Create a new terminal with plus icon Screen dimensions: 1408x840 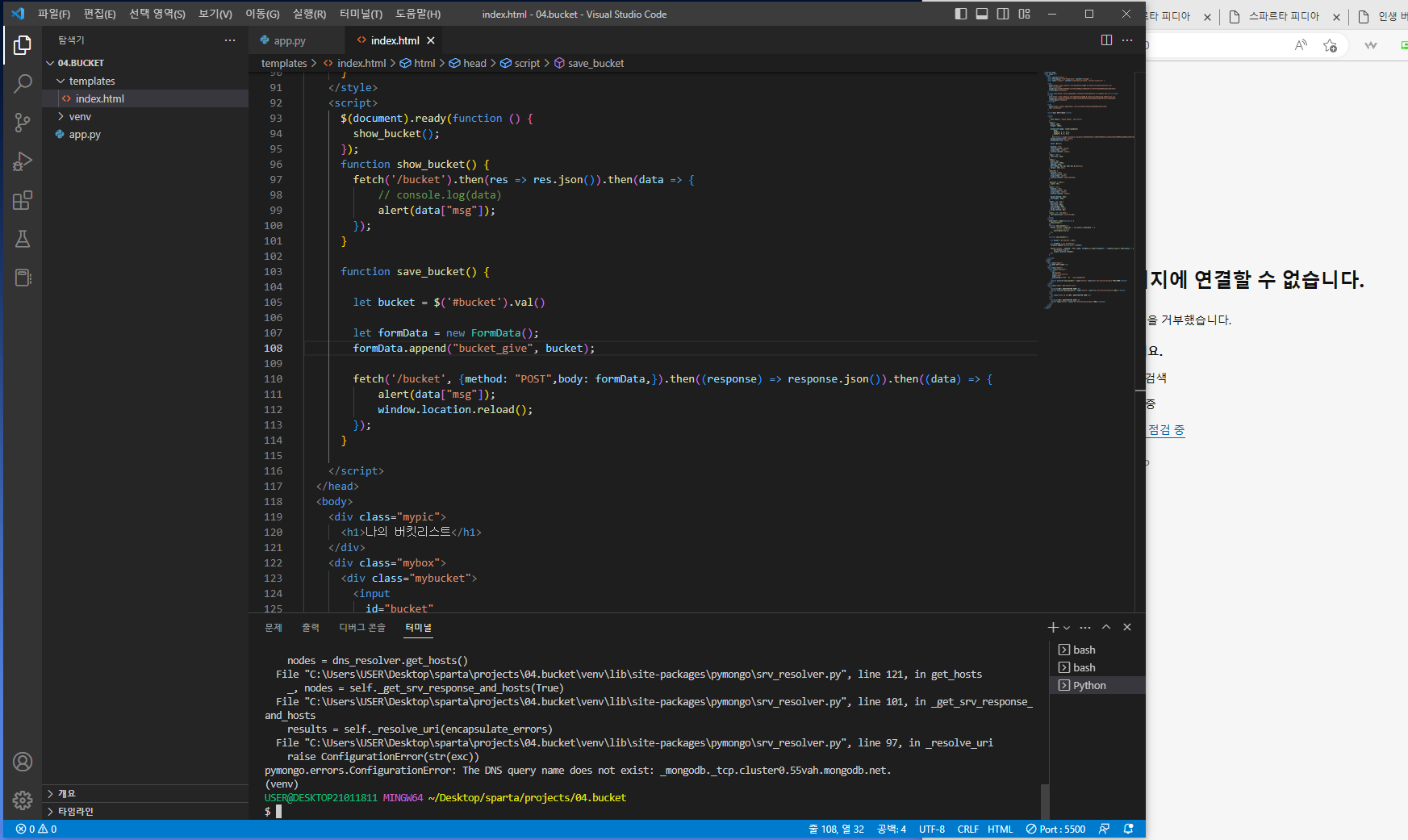pyautogui.click(x=1053, y=627)
